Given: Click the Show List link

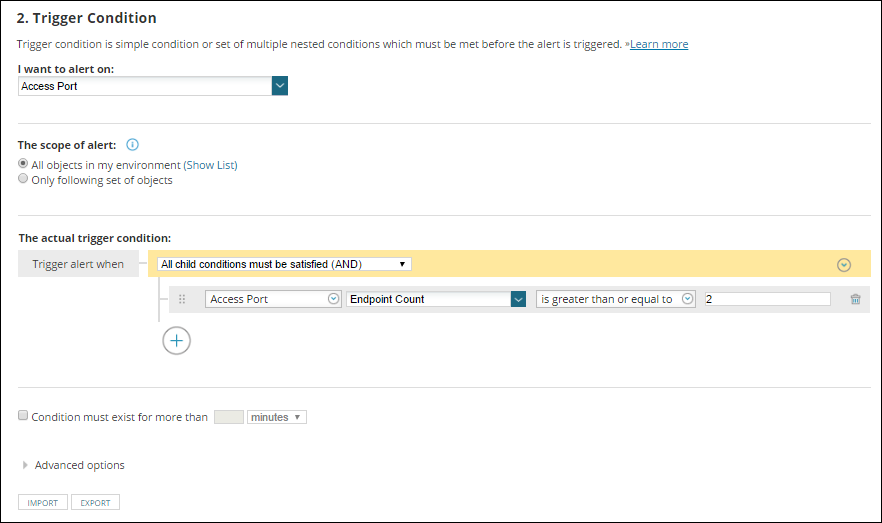Looking at the screenshot, I should click(x=210, y=165).
